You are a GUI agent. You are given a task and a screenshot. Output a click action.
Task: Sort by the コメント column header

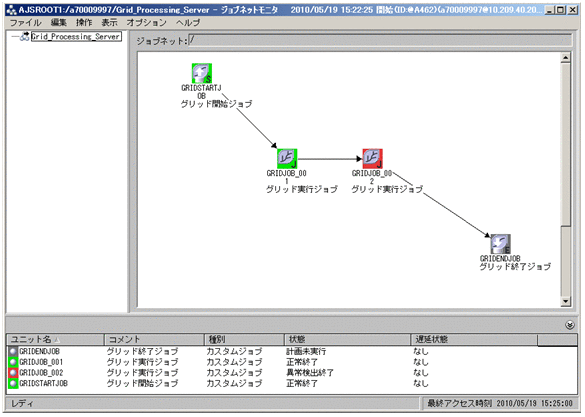(x=154, y=339)
